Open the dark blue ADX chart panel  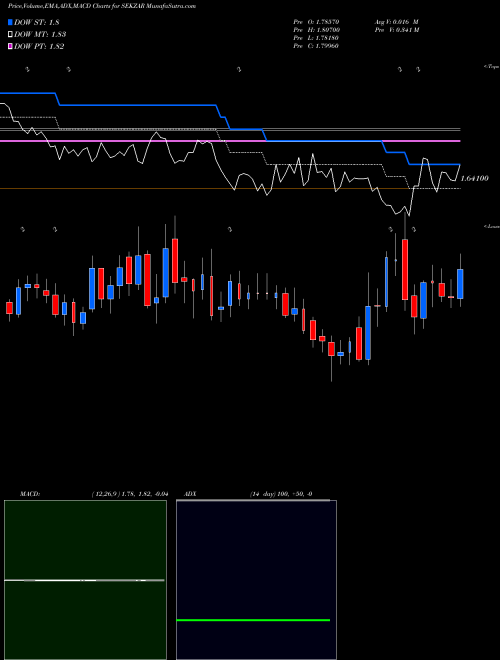(x=256, y=580)
